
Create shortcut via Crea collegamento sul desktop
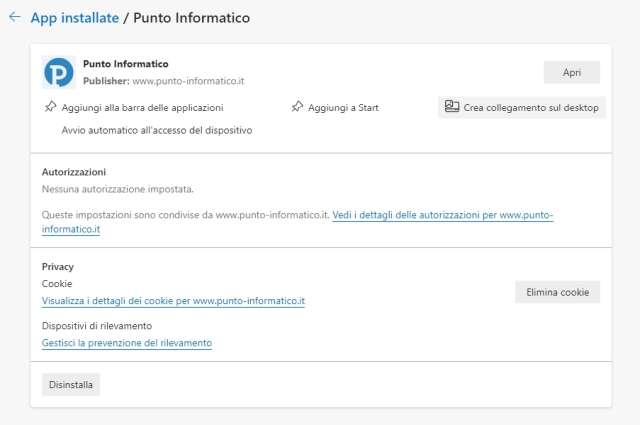pyautogui.click(x=522, y=107)
